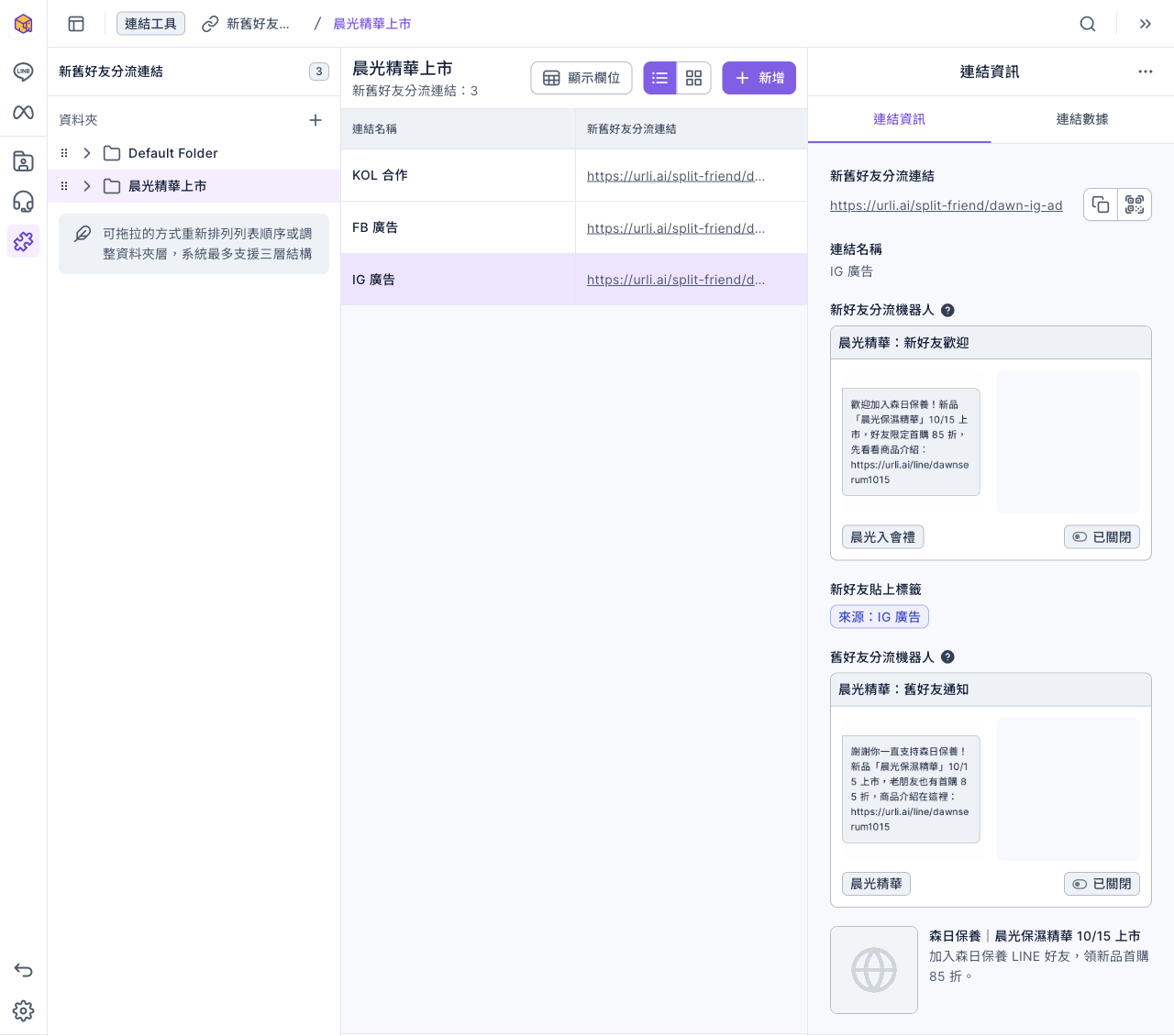
Task: Add a new folder with plus icon
Action: tap(316, 120)
